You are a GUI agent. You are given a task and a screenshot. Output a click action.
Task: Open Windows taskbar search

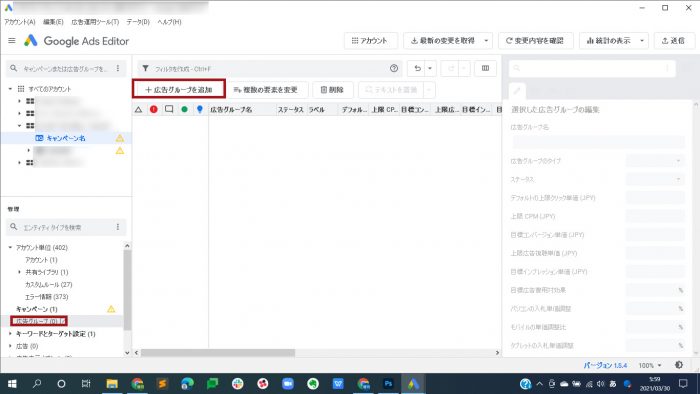pyautogui.click(x=37, y=384)
